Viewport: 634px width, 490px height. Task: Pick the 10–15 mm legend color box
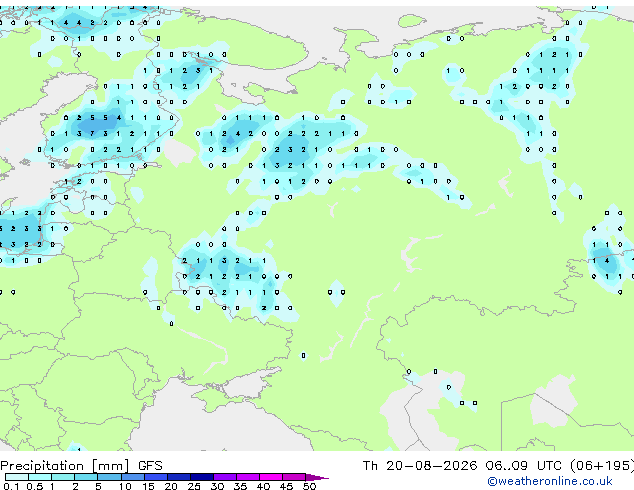click(x=132, y=477)
